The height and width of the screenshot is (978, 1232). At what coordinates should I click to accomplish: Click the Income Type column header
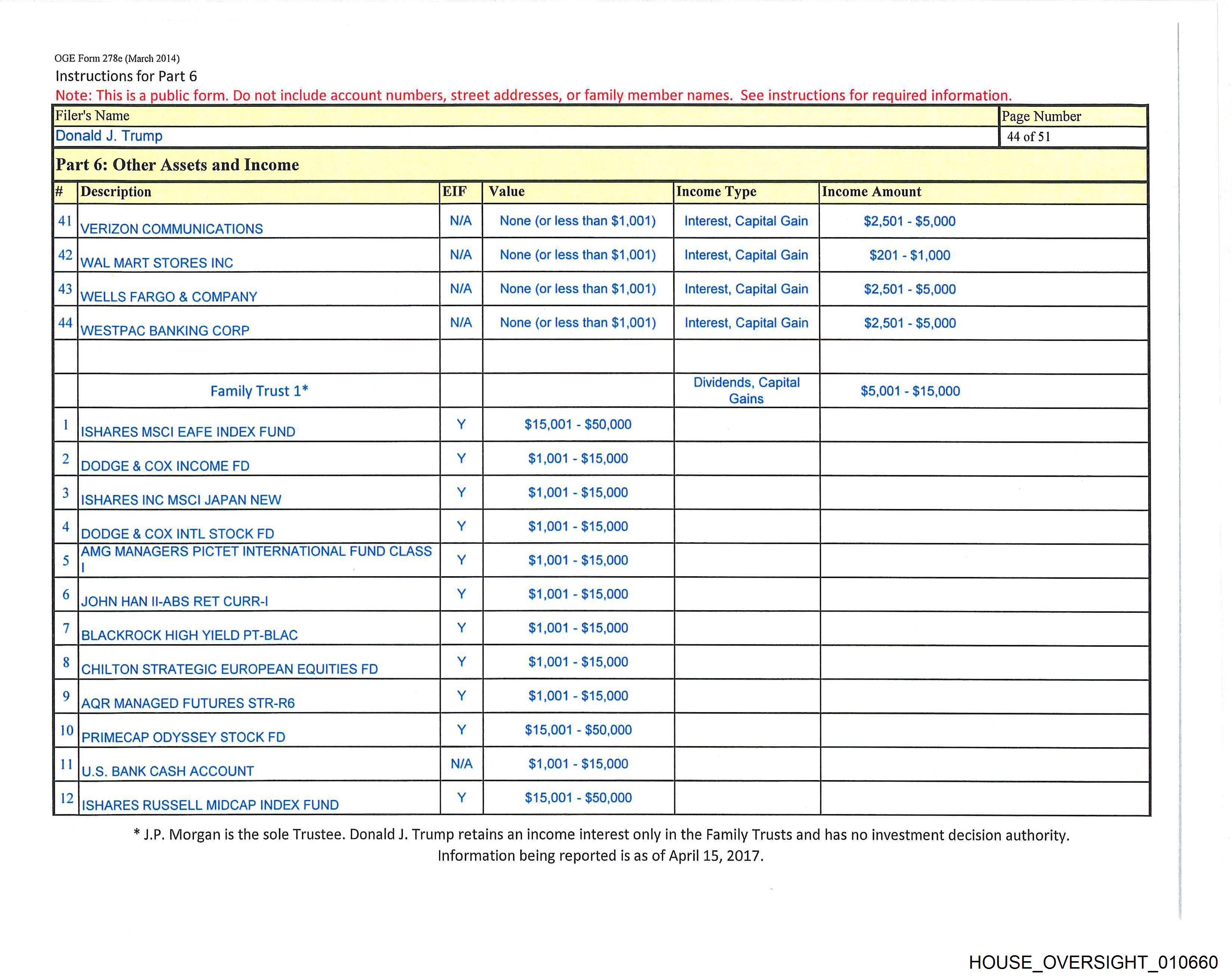(x=716, y=192)
